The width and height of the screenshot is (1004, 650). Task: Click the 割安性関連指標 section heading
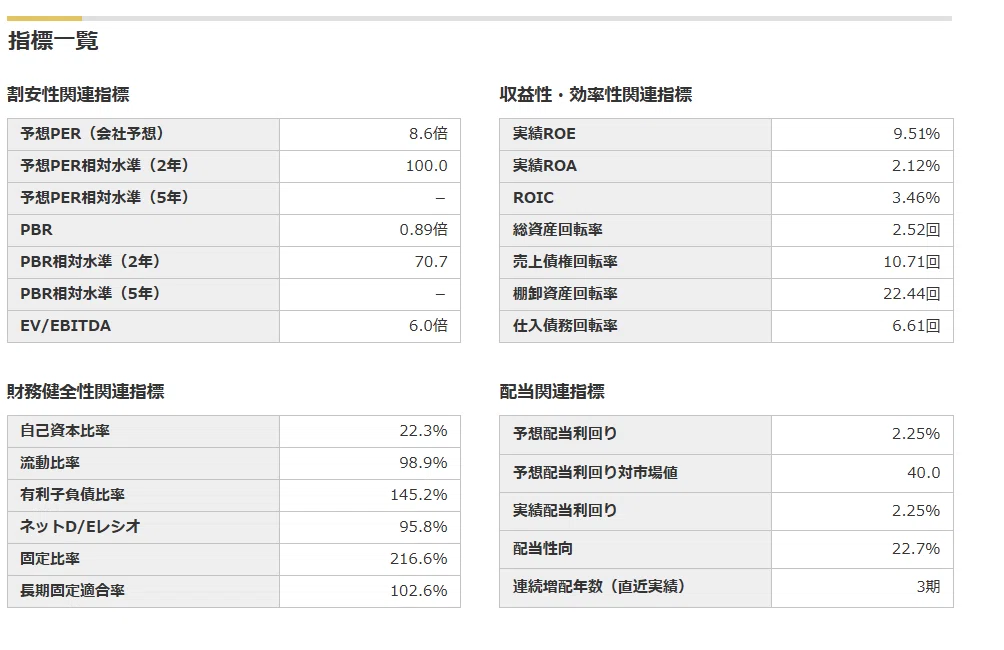(69, 95)
